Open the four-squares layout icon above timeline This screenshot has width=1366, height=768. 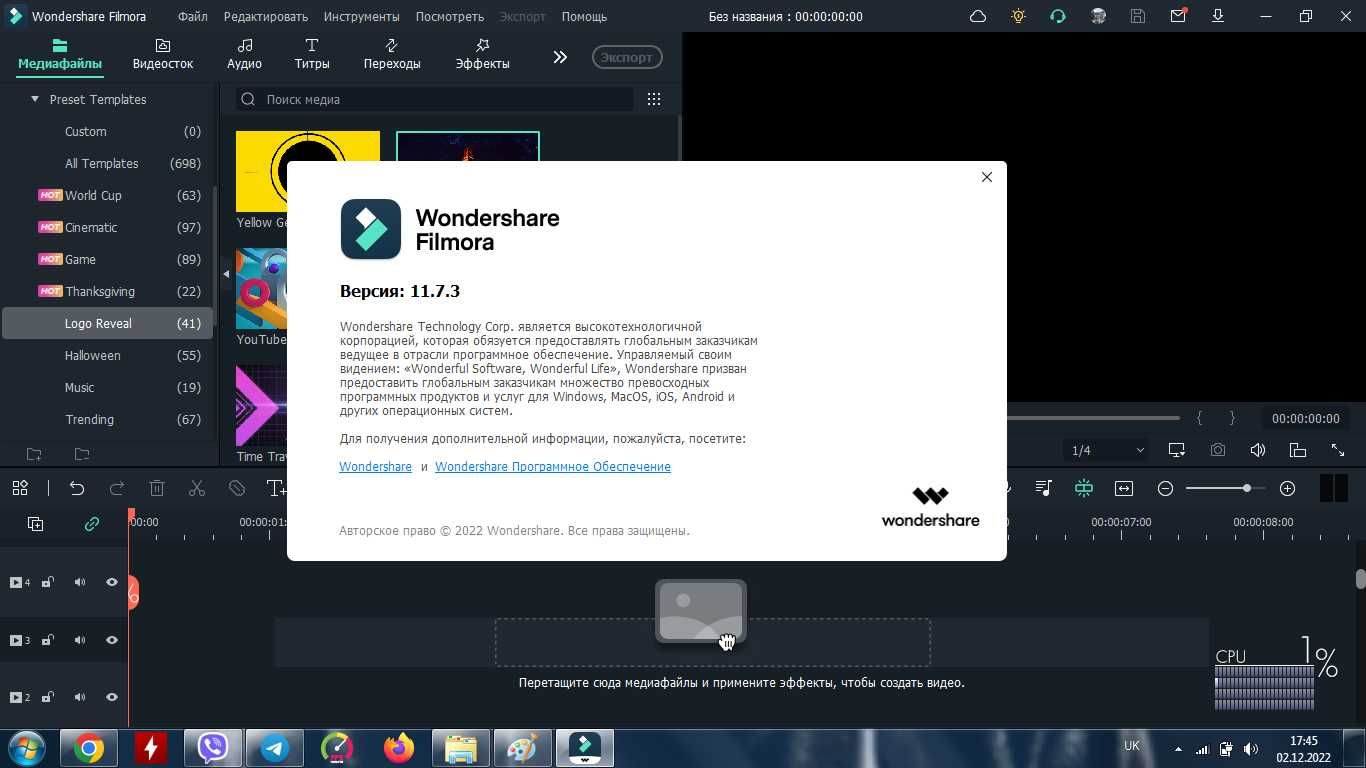20,488
